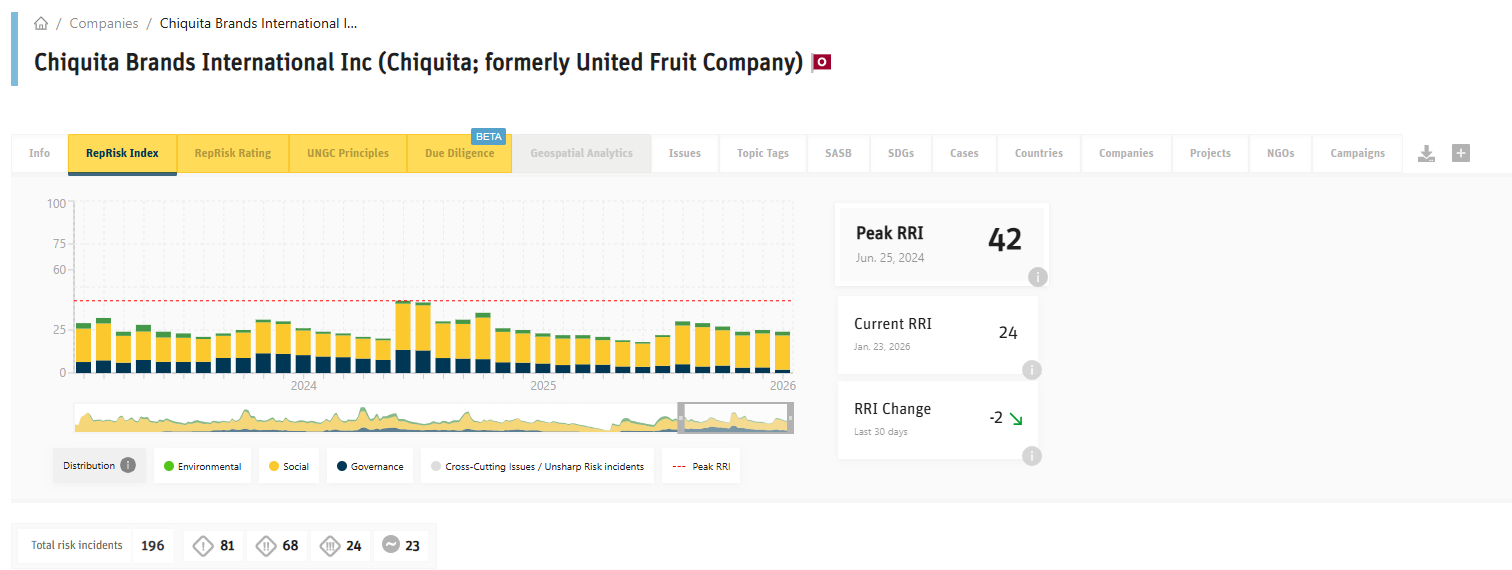Open Current RRI info icon

(x=1032, y=370)
